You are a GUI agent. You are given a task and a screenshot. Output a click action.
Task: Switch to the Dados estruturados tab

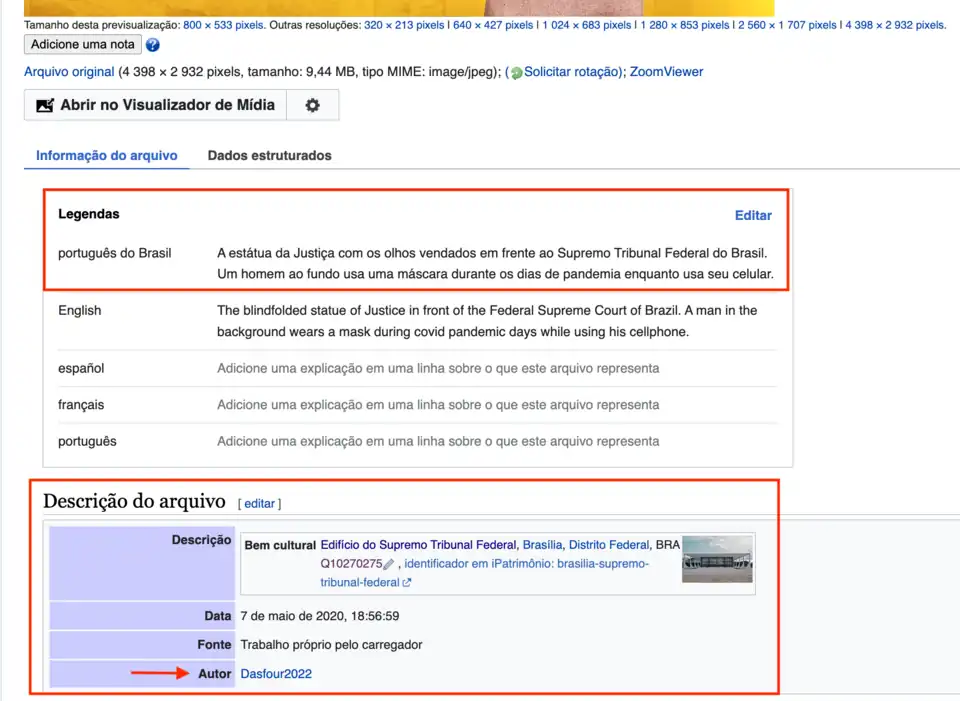(x=269, y=156)
